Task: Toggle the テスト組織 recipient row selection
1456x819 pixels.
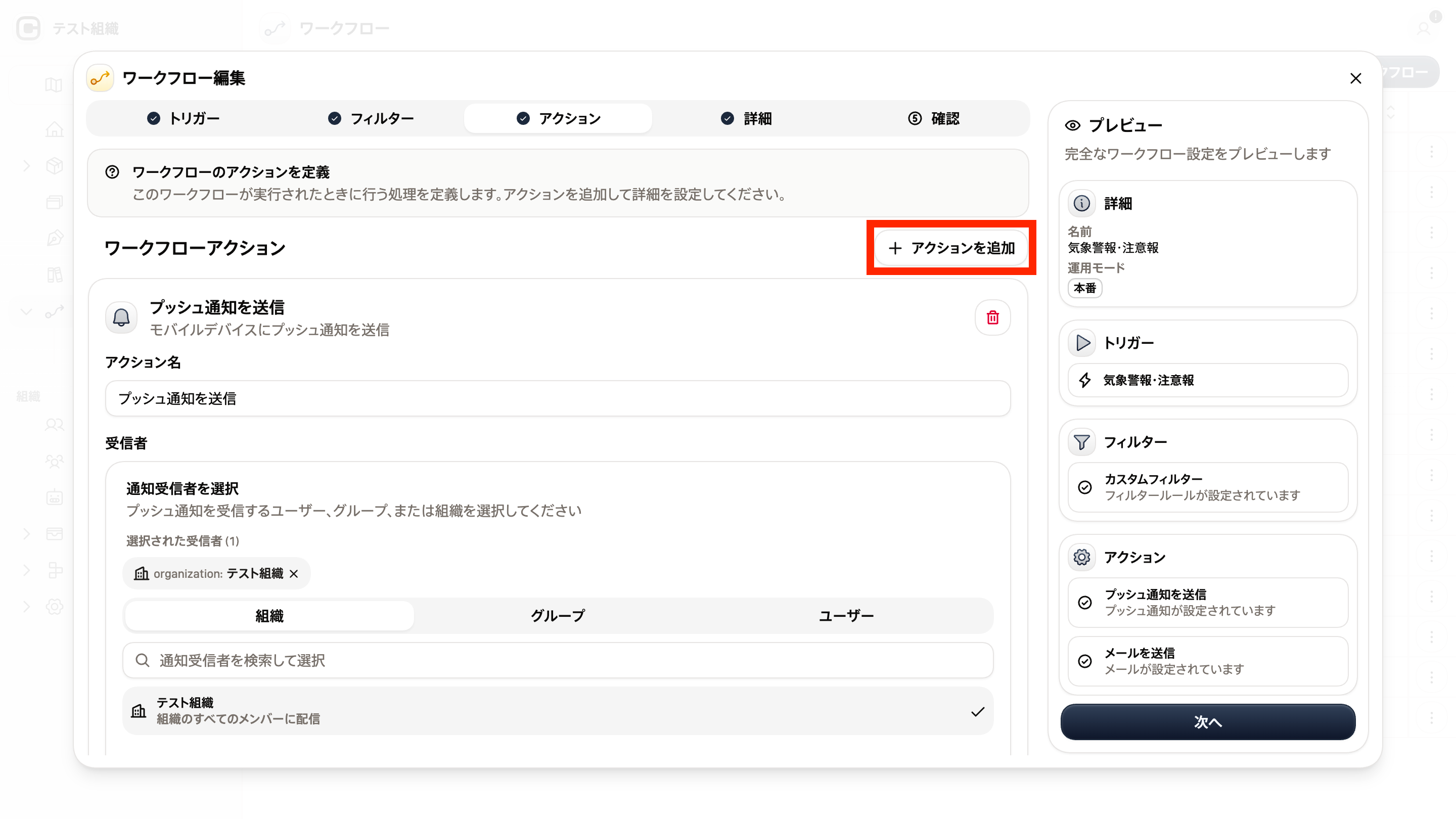Action: (x=558, y=711)
